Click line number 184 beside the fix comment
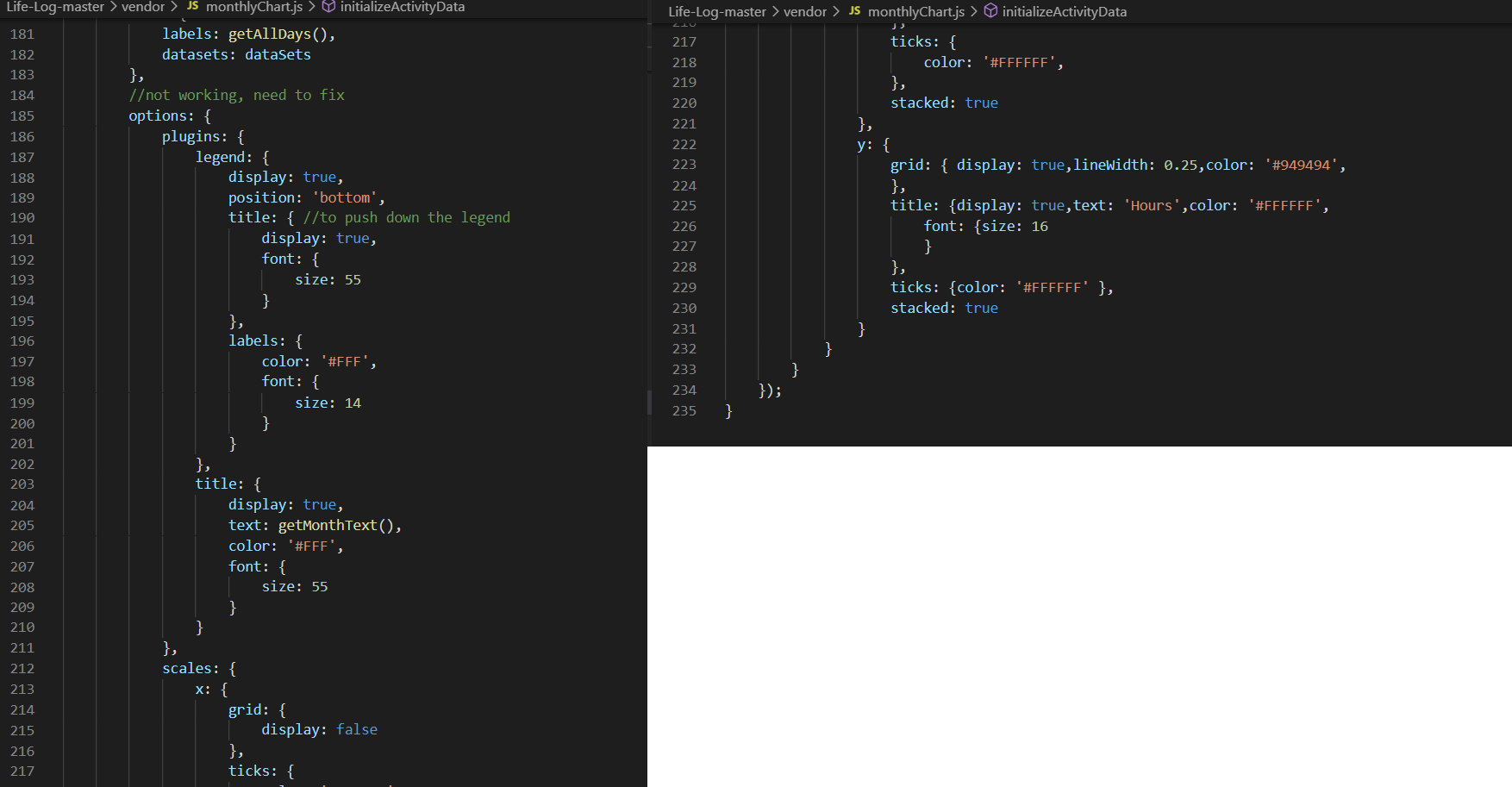 (22, 95)
